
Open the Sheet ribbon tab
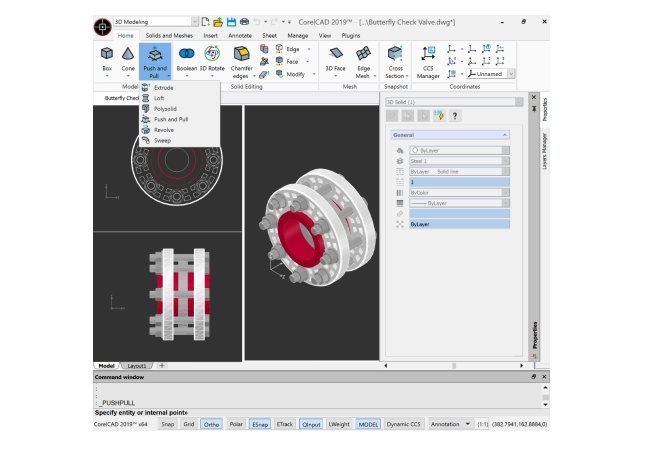point(269,36)
